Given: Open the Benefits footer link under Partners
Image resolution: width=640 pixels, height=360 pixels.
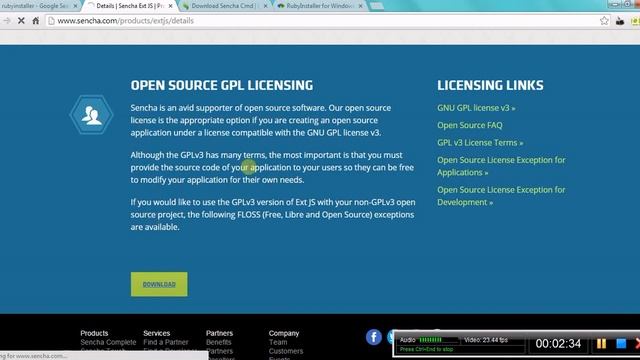Looking at the screenshot, I should point(218,342).
